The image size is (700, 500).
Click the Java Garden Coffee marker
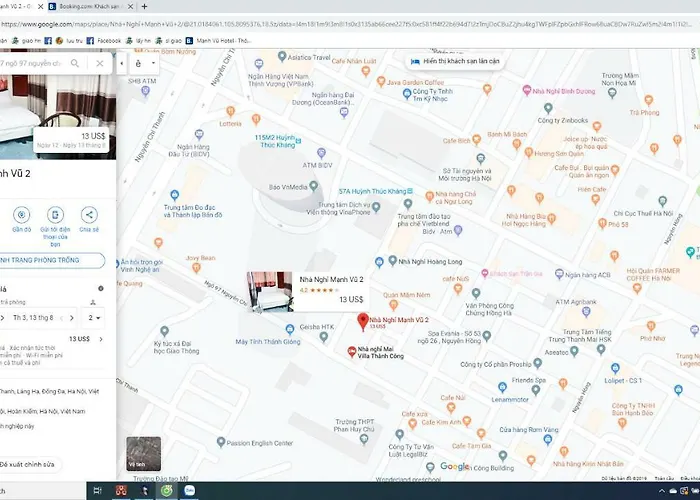pyautogui.click(x=381, y=81)
